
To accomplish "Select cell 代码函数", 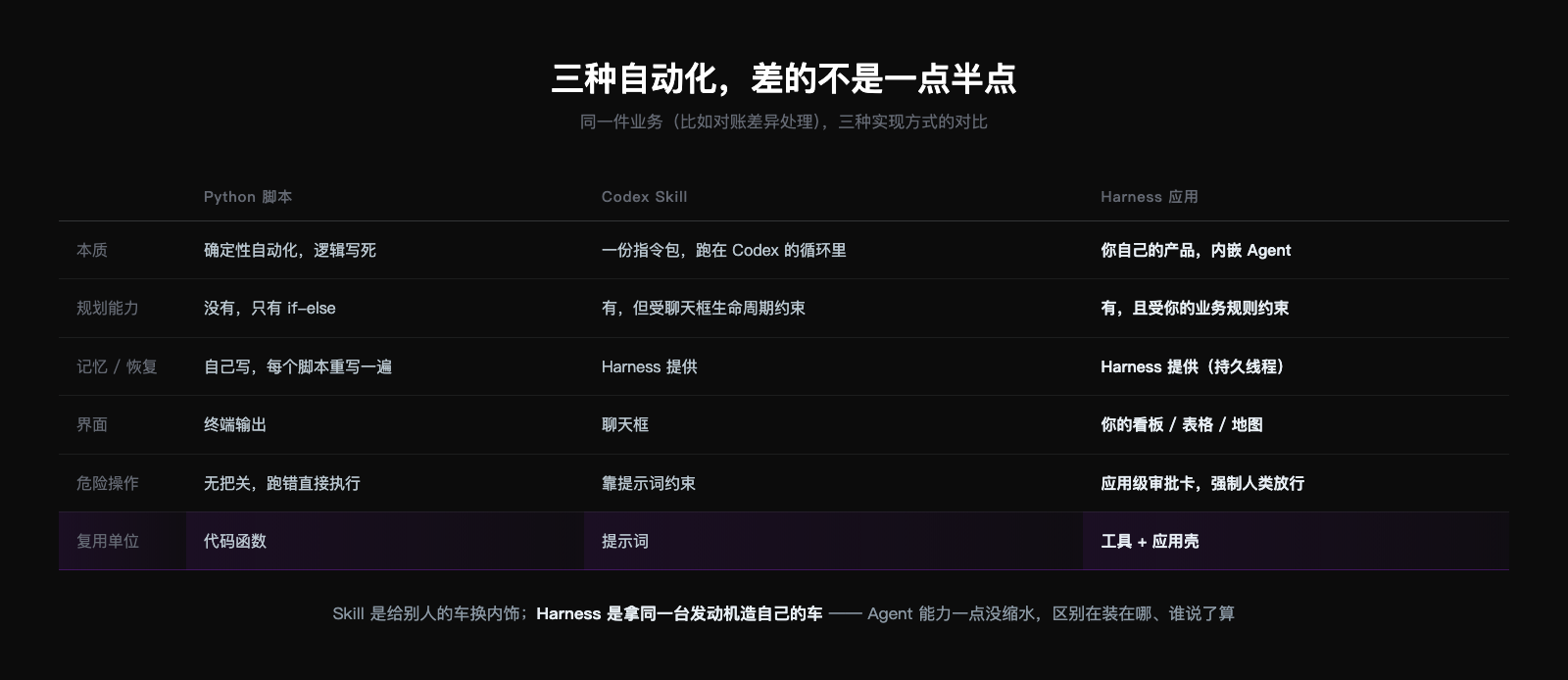I will point(235,541).
